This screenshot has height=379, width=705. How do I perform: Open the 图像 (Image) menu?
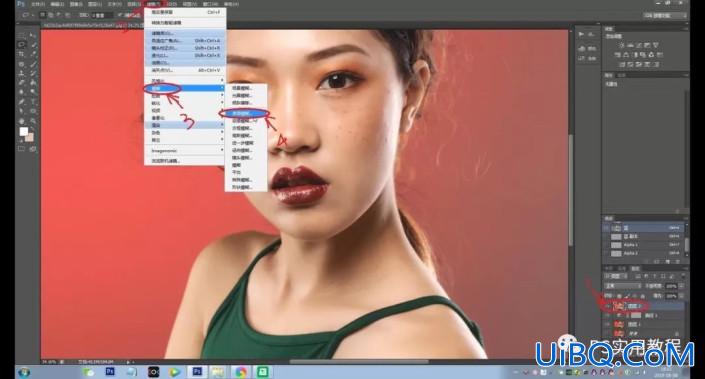[x=76, y=4]
